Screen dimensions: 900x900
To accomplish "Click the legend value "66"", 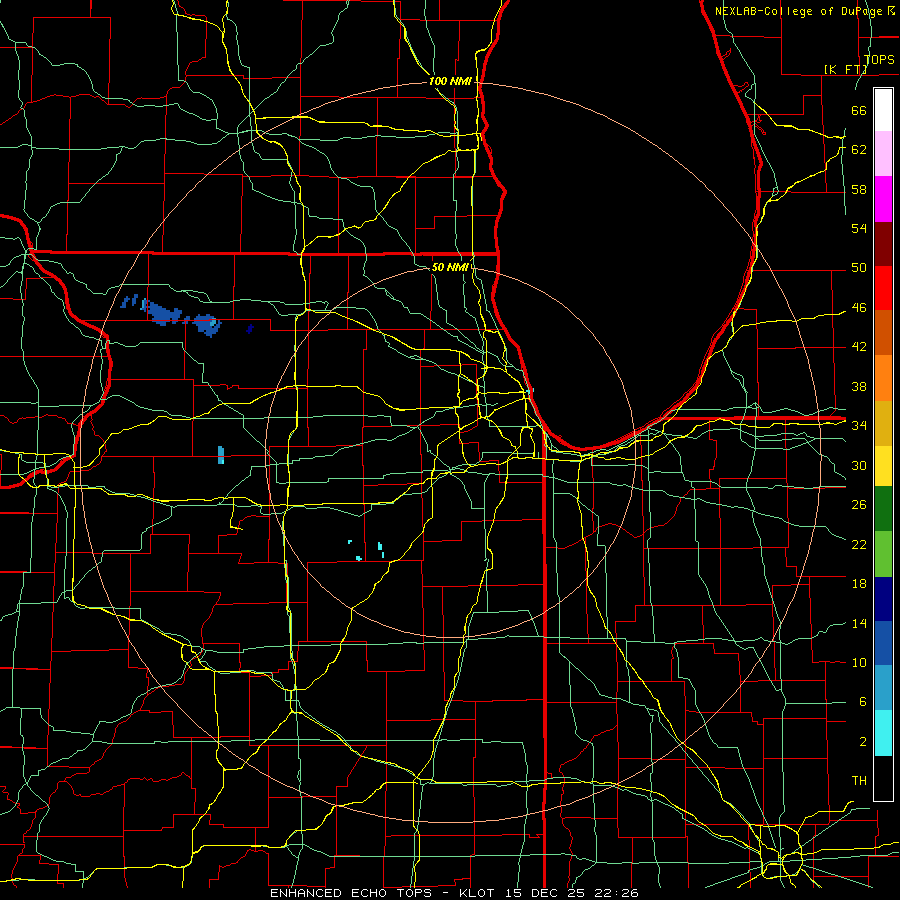I will [859, 110].
